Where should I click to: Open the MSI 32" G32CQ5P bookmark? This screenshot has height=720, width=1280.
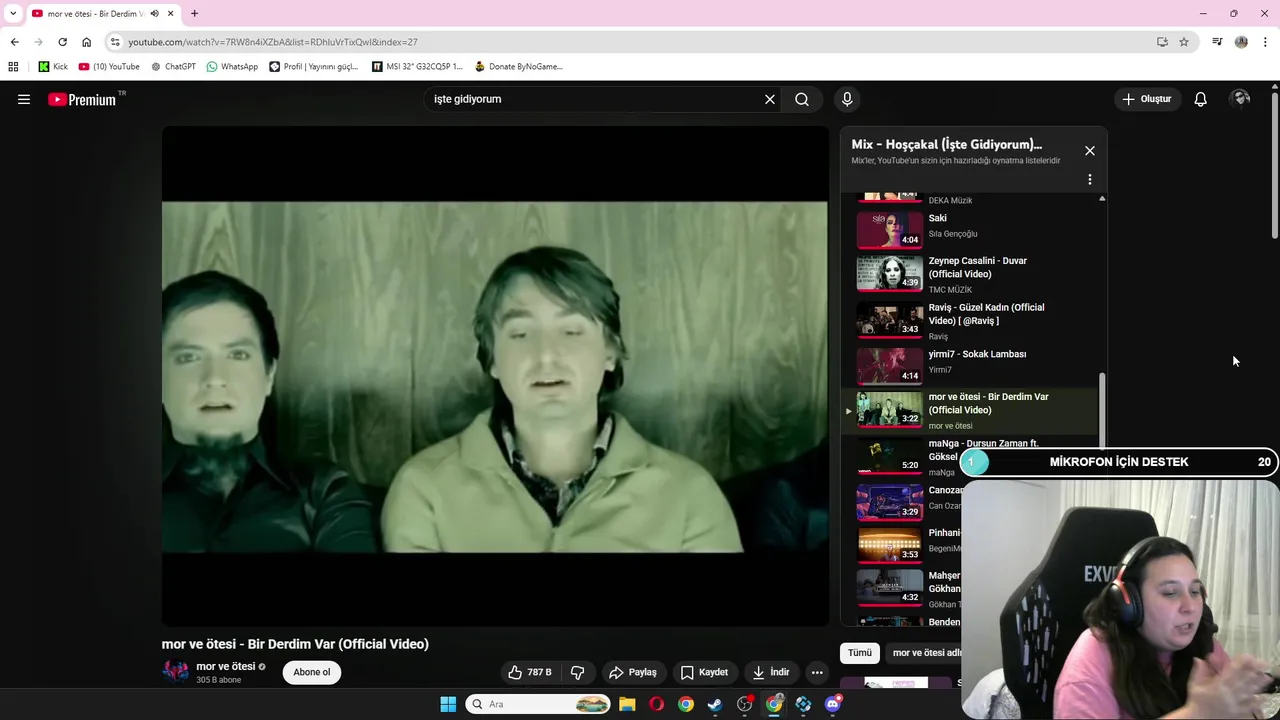(x=417, y=67)
